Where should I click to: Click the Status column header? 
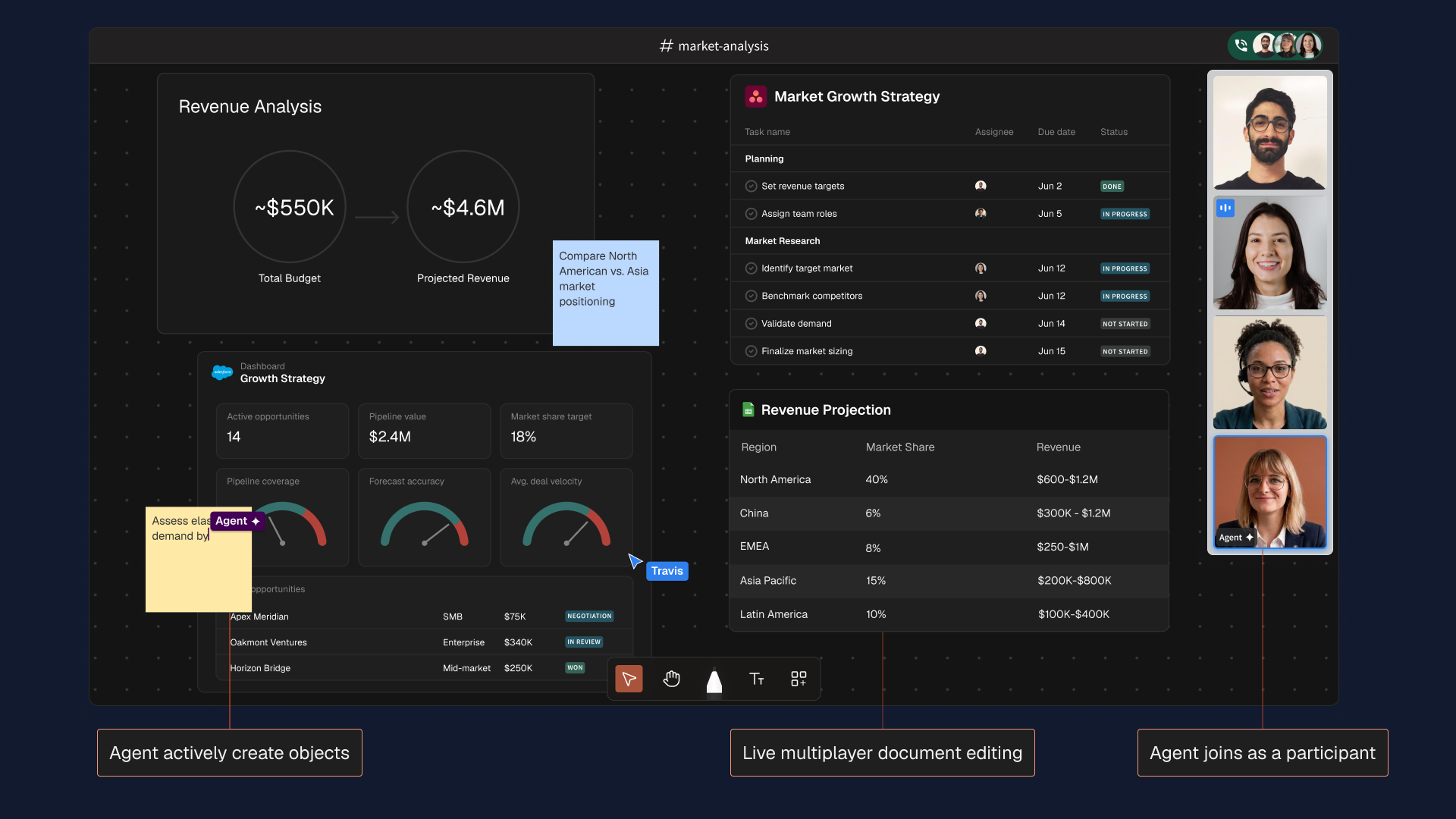pyautogui.click(x=1114, y=132)
